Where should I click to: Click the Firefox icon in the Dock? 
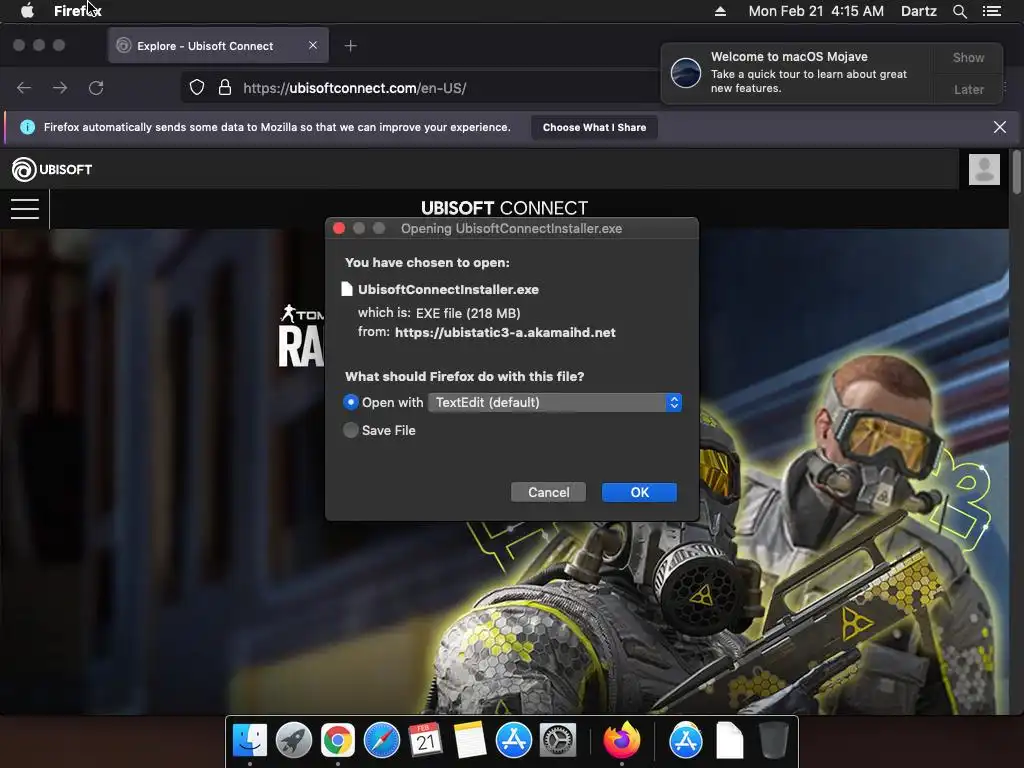[x=622, y=740]
